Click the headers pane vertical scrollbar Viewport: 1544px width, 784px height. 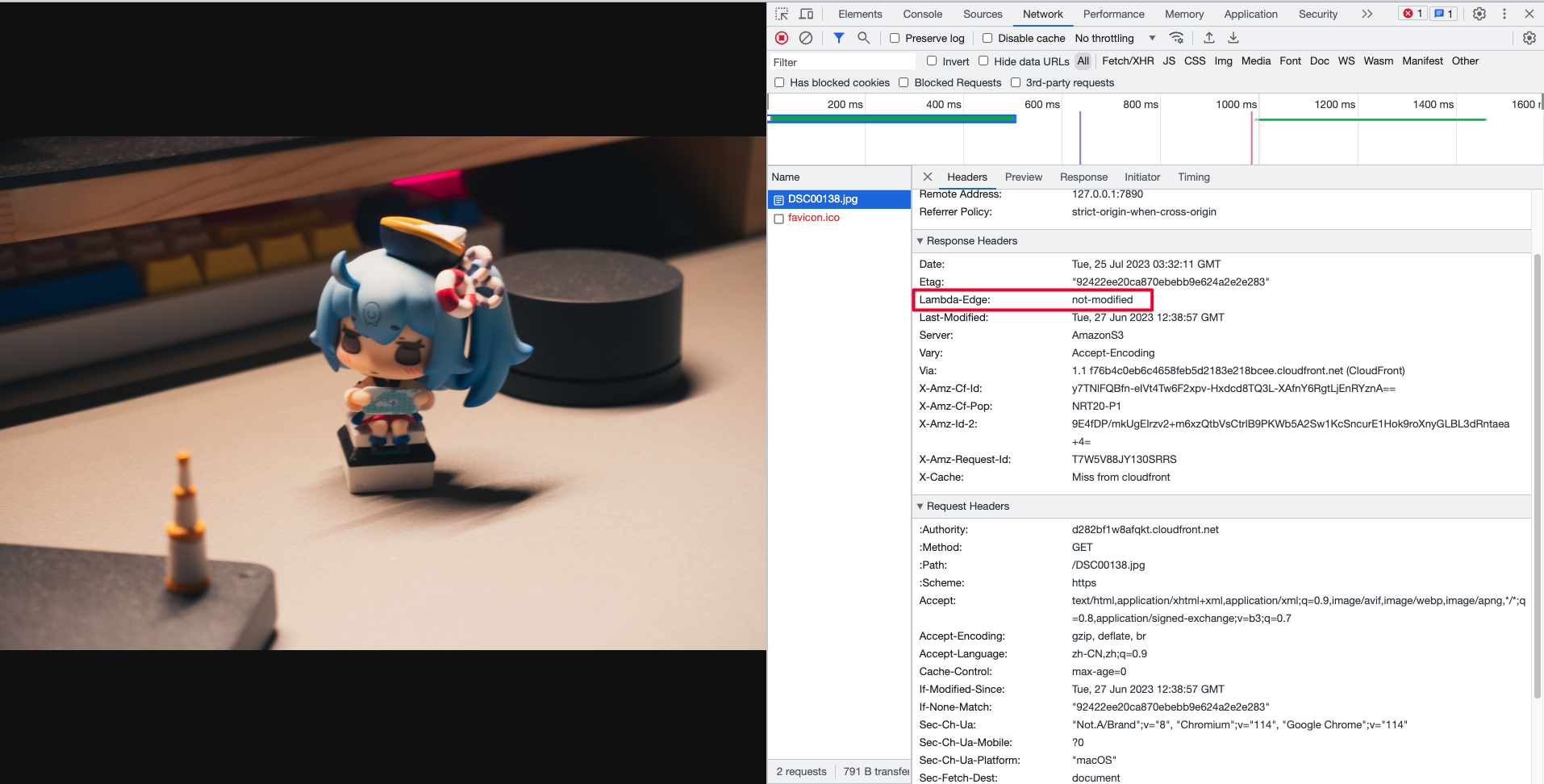coord(1538,476)
